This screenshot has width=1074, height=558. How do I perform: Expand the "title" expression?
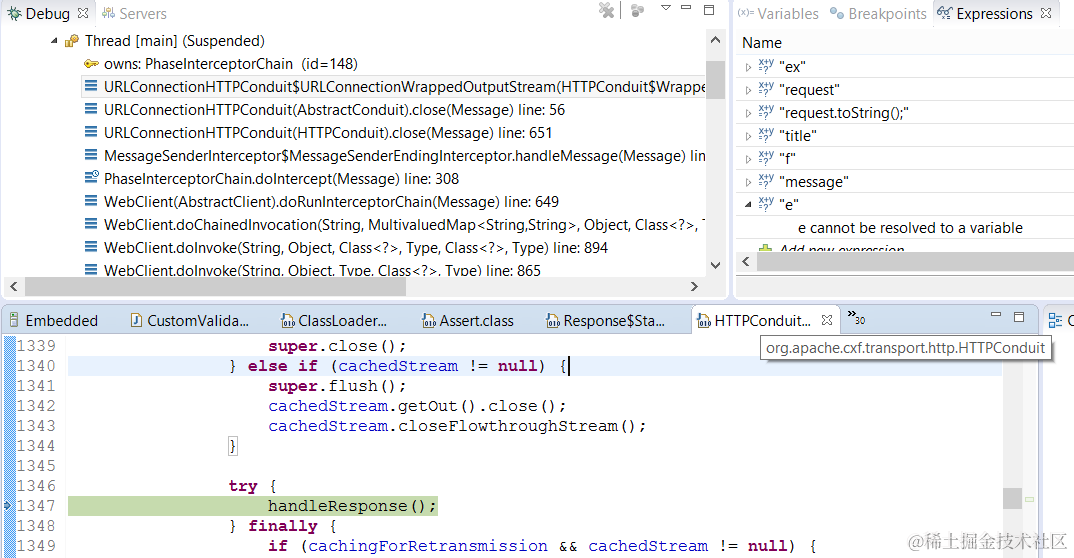[x=748, y=136]
